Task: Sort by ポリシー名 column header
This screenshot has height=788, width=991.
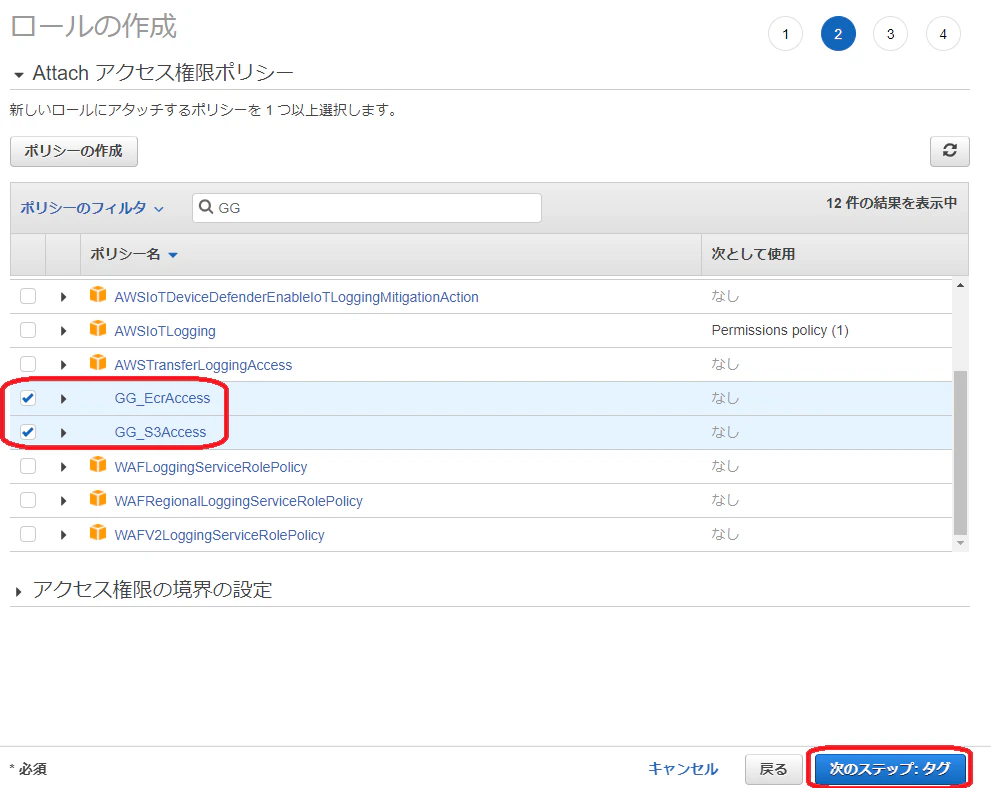Action: click(x=133, y=254)
